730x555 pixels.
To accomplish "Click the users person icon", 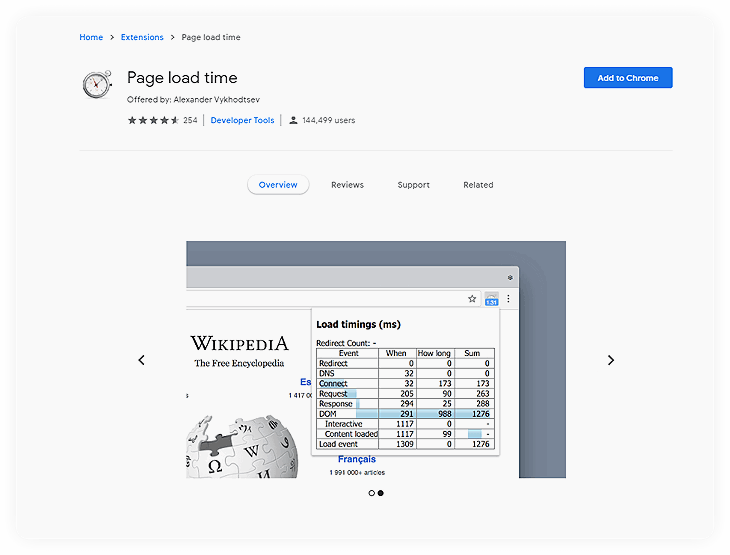I will pos(293,121).
